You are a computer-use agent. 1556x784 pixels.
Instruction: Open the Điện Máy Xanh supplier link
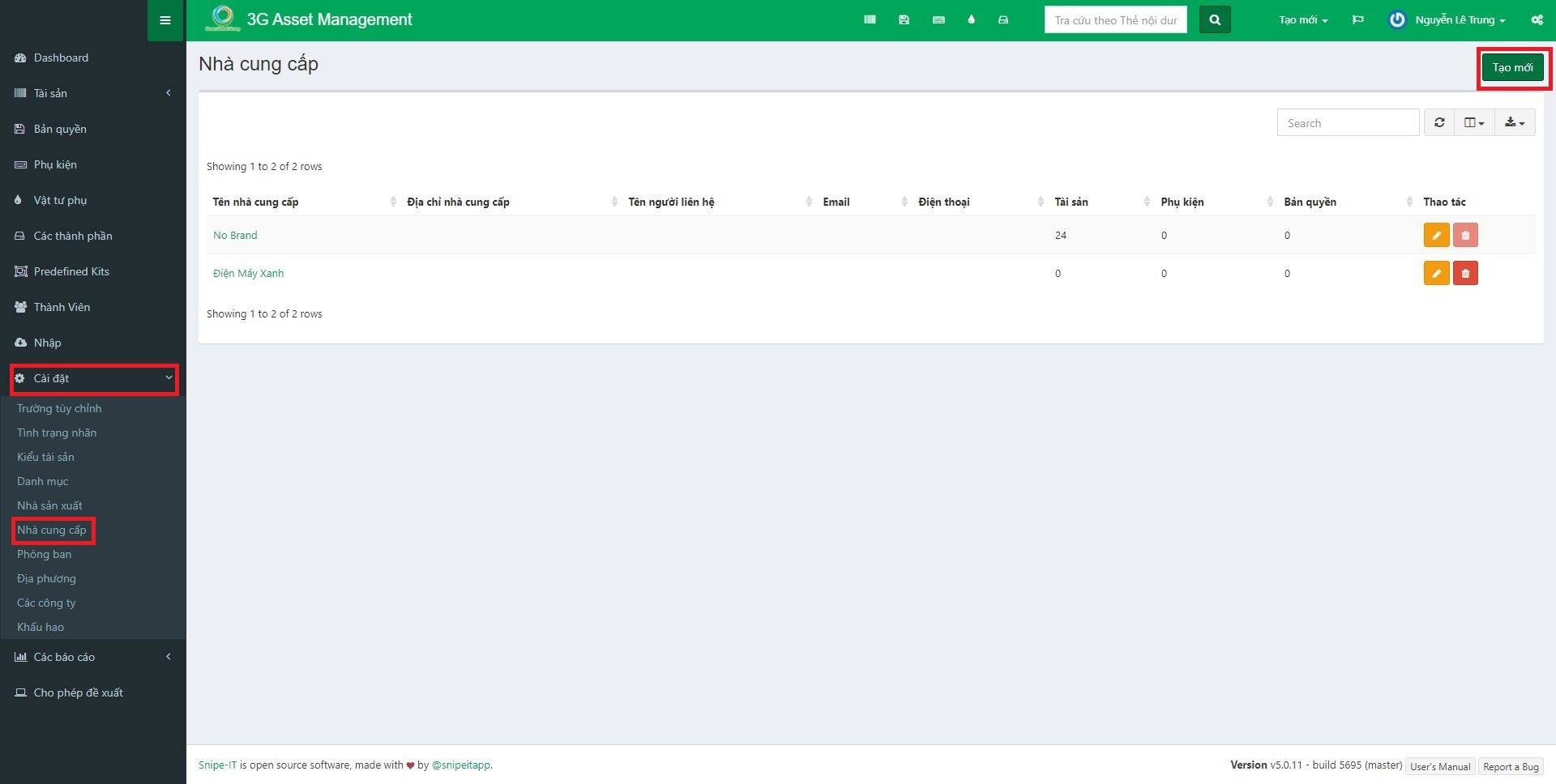tap(248, 274)
